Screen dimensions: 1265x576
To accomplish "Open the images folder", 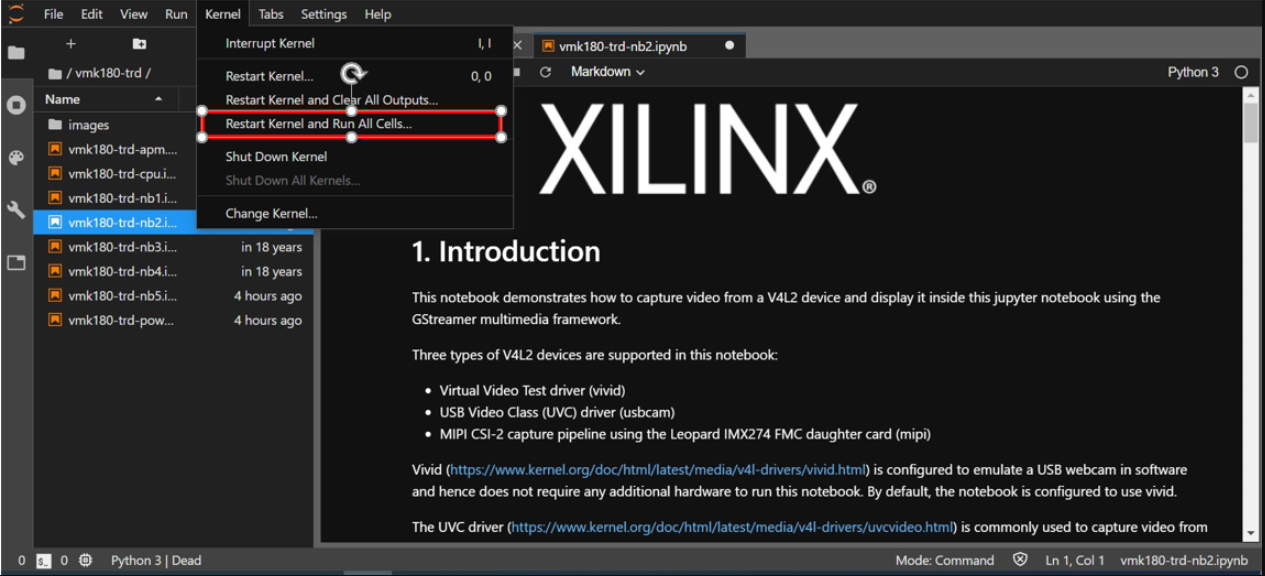I will (174, 125).
